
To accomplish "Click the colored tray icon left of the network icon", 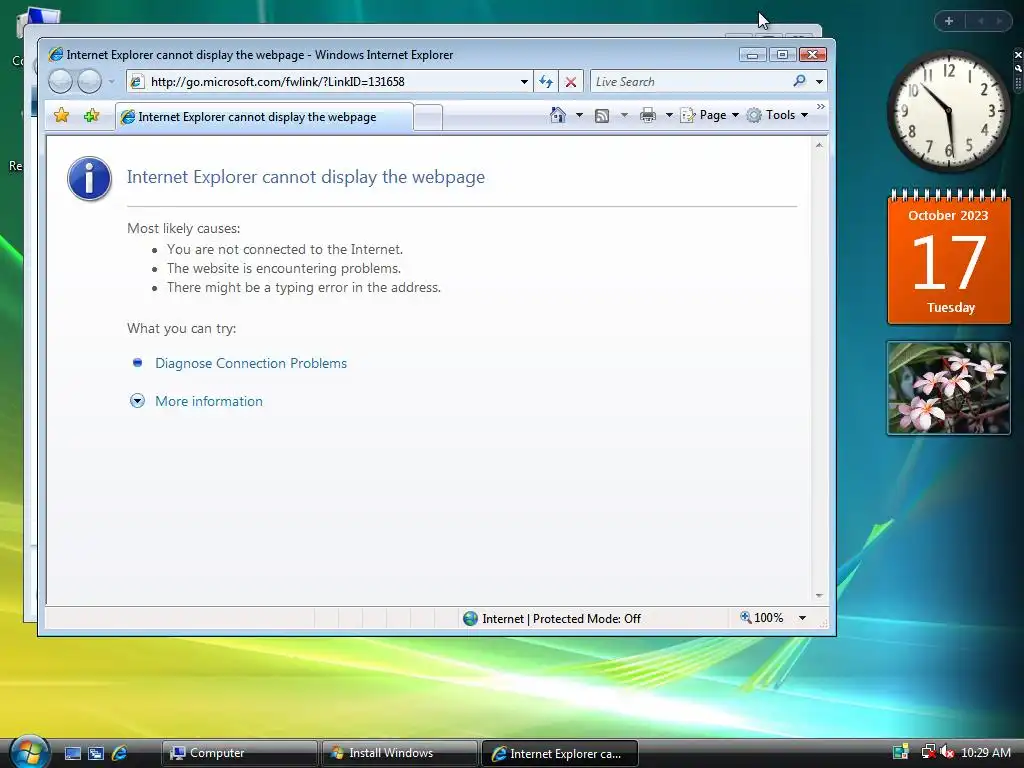I will click(901, 752).
